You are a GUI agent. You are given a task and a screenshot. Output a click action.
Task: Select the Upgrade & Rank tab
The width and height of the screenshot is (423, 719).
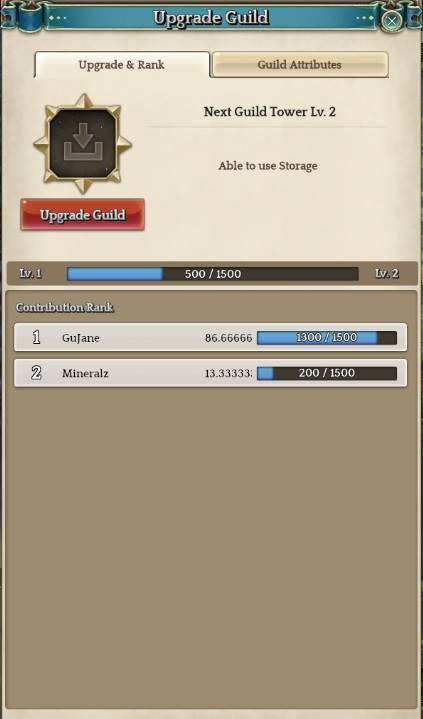(x=122, y=65)
